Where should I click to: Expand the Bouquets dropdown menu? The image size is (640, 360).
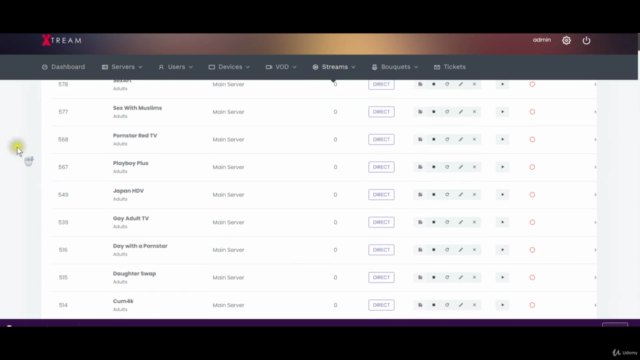[x=395, y=67]
